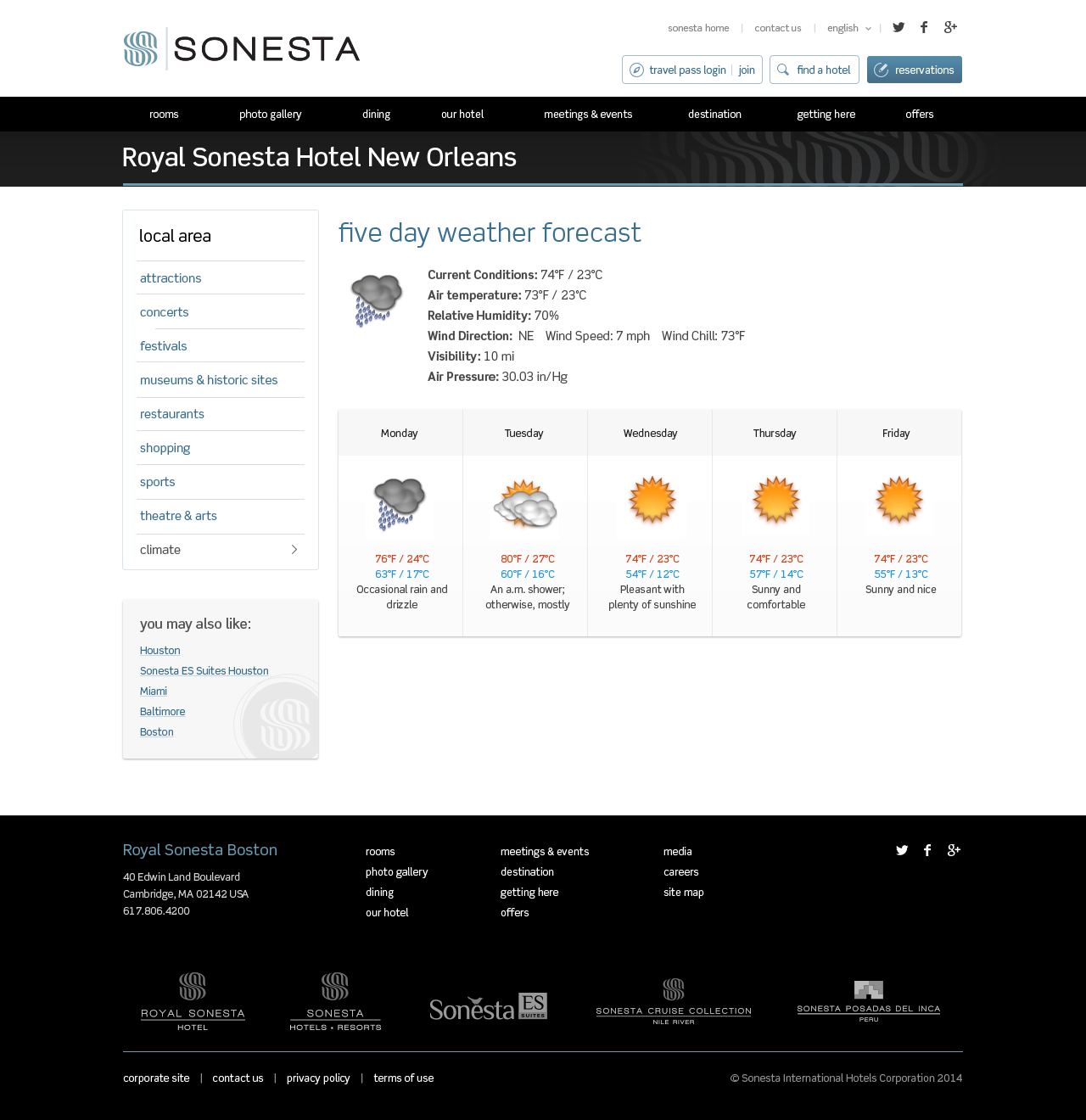1086x1120 pixels.
Task: Click the check icon in reservations button
Action: click(x=882, y=70)
